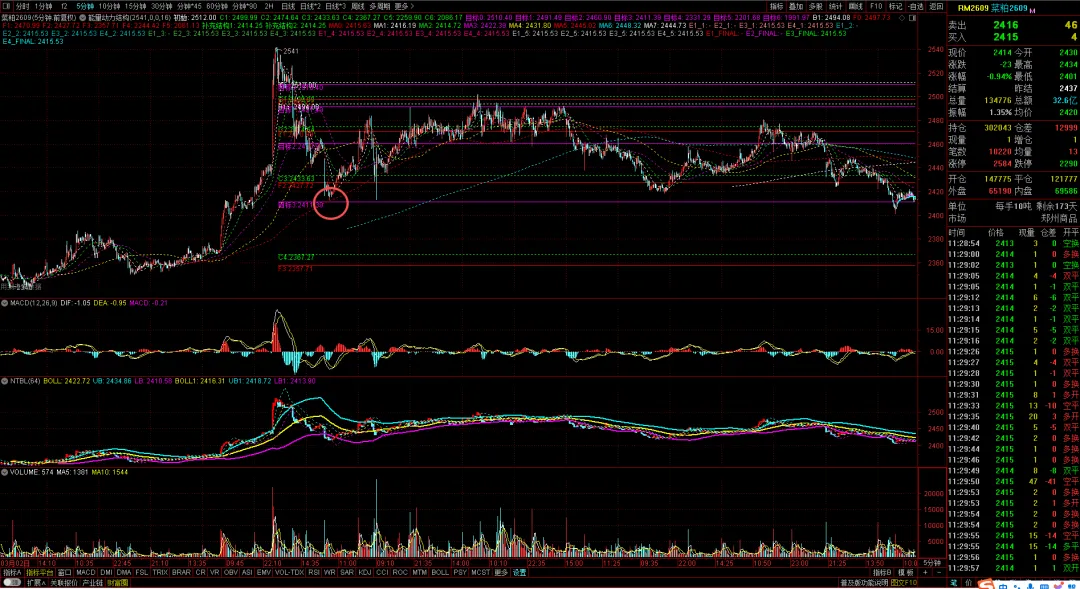This screenshot has width=1080, height=589.
Task: Select 窗口 tab in indicator bar
Action: point(64,572)
